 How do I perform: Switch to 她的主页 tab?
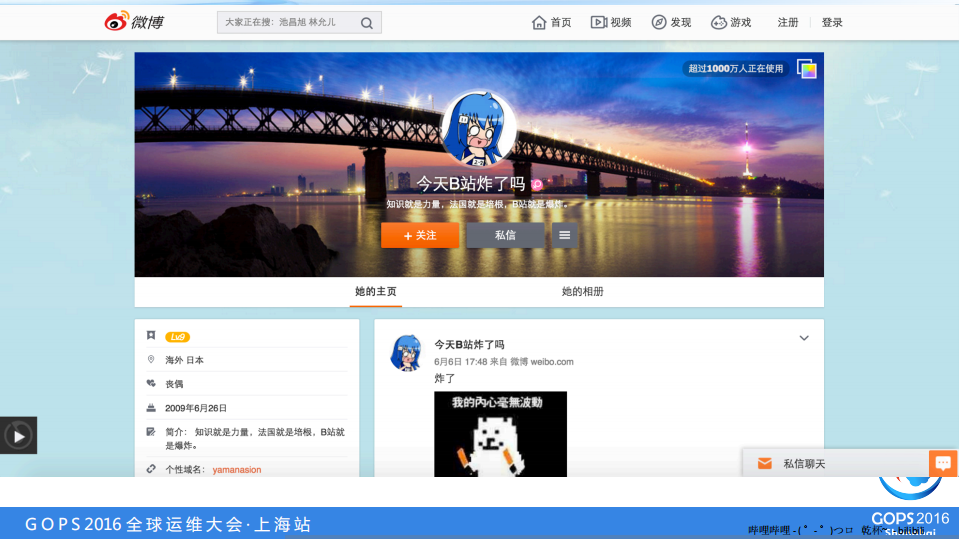(376, 292)
